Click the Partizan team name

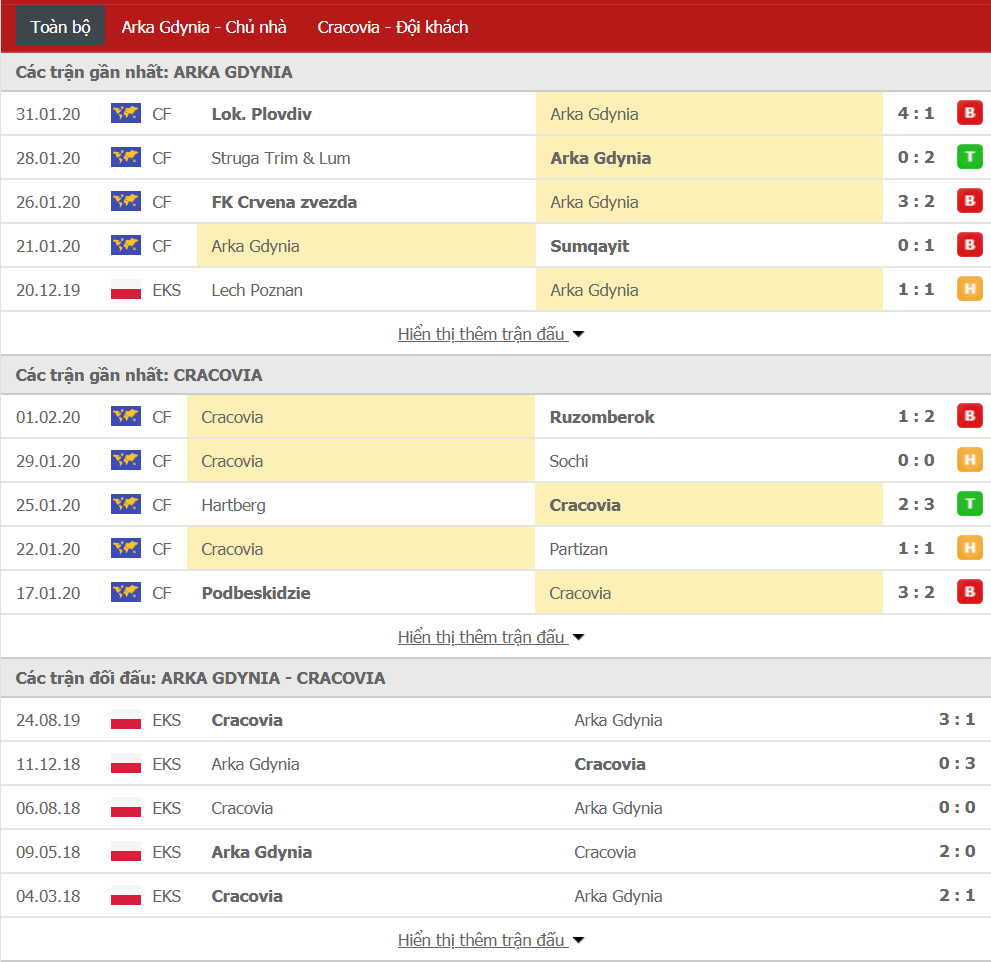click(578, 549)
